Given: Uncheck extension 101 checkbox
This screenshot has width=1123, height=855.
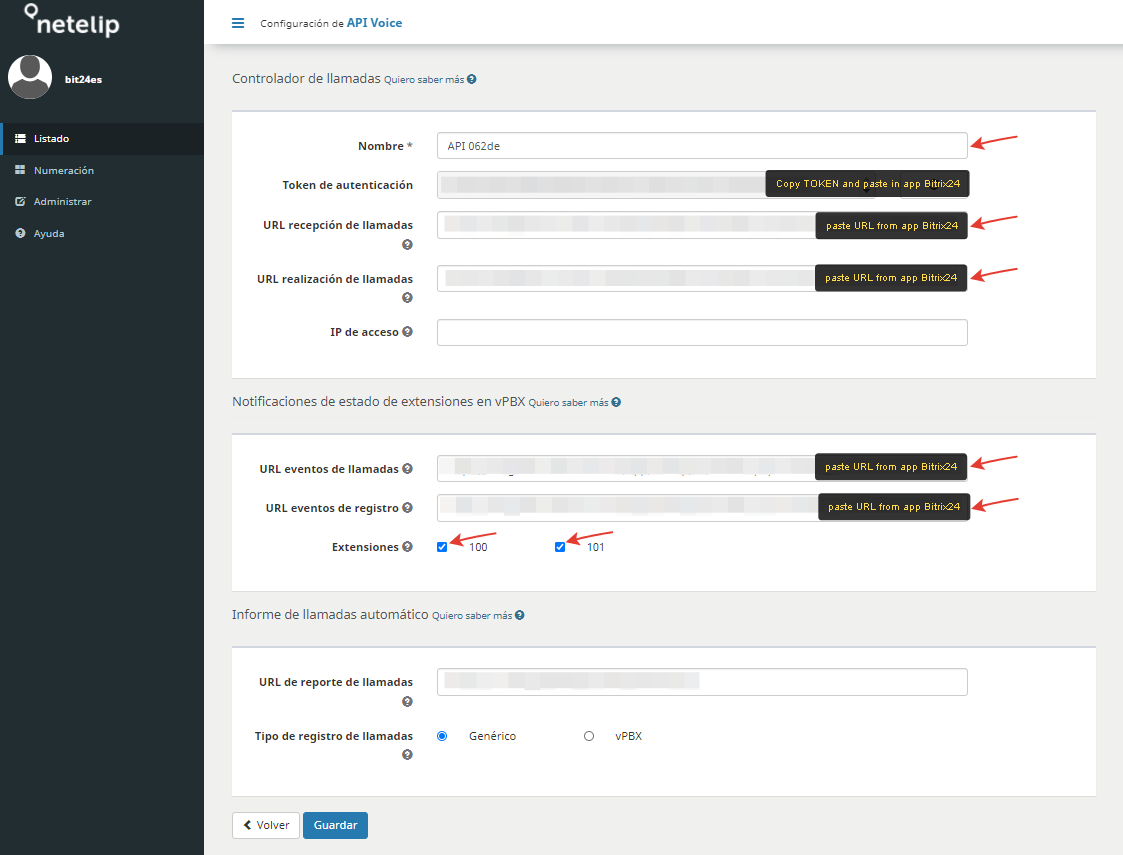Looking at the screenshot, I should pyautogui.click(x=560, y=547).
